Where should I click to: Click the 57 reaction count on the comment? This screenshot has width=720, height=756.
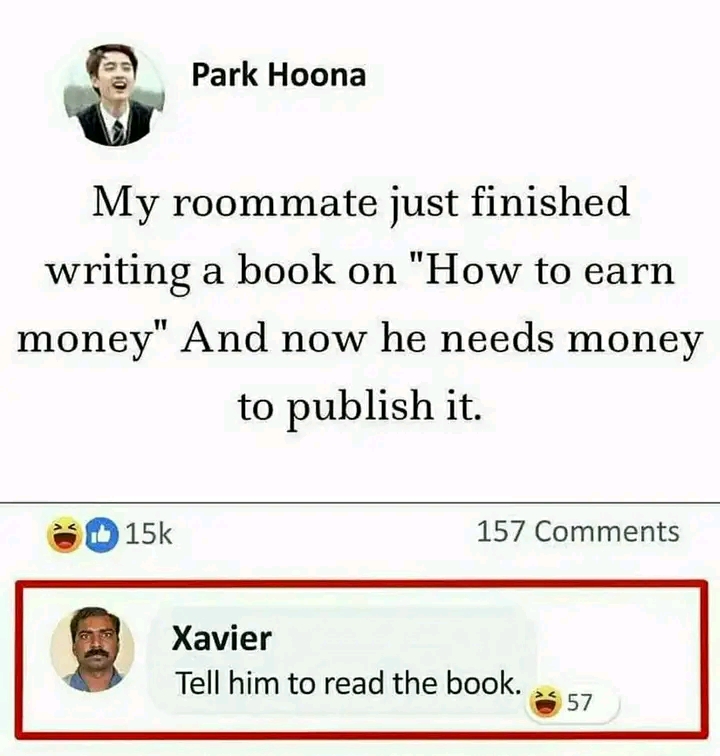[x=579, y=703]
